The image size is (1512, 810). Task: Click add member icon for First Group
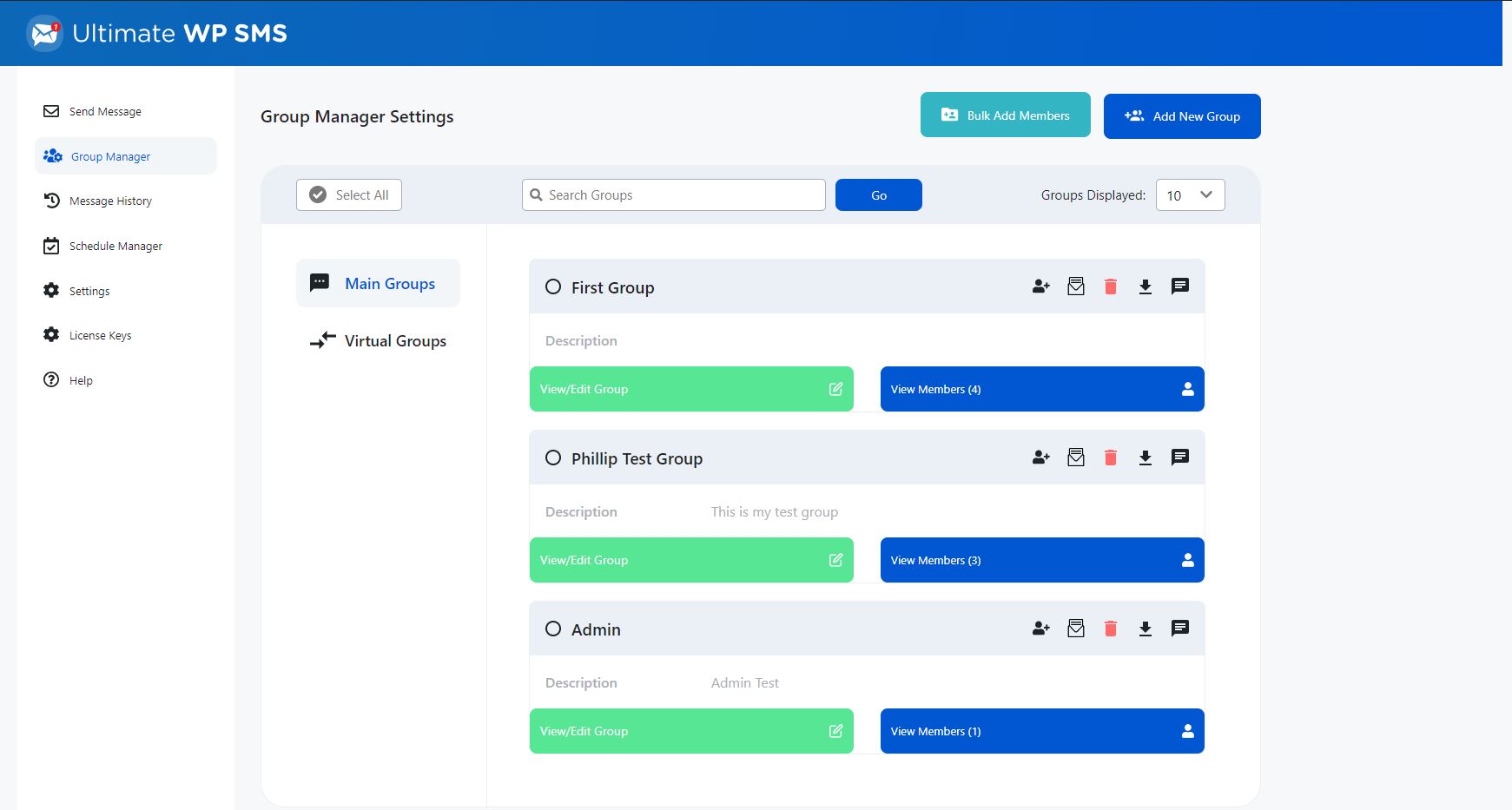coord(1040,286)
